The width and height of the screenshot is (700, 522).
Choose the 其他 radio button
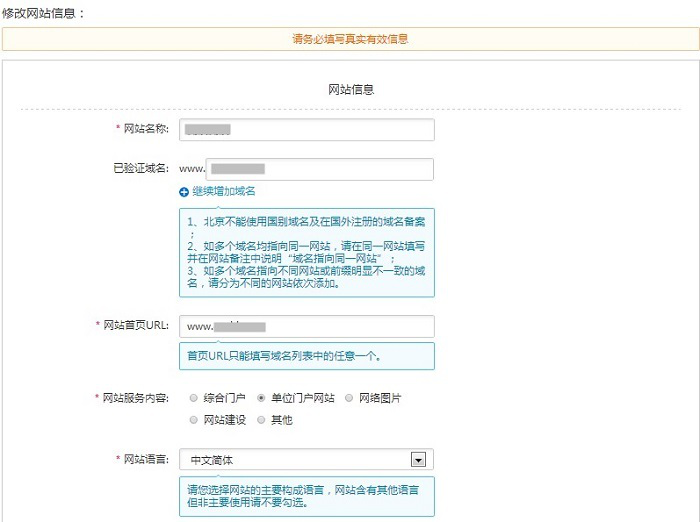262,420
